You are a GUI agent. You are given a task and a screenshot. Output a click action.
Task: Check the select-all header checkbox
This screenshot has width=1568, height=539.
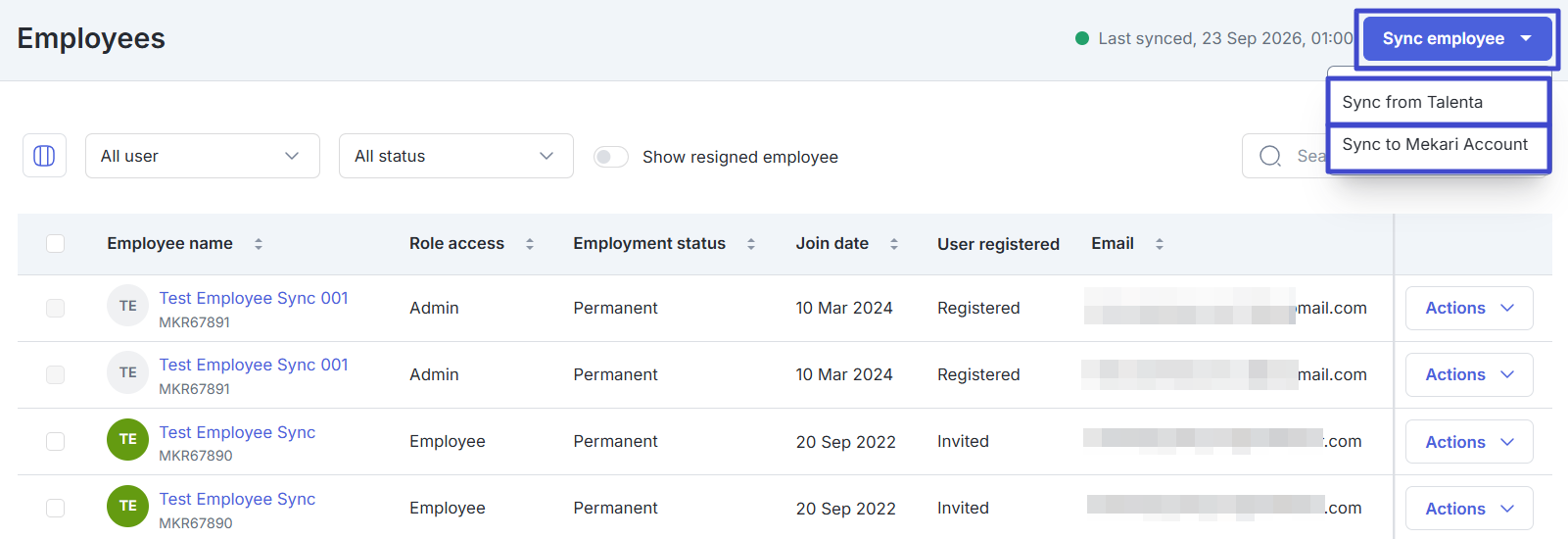56,243
